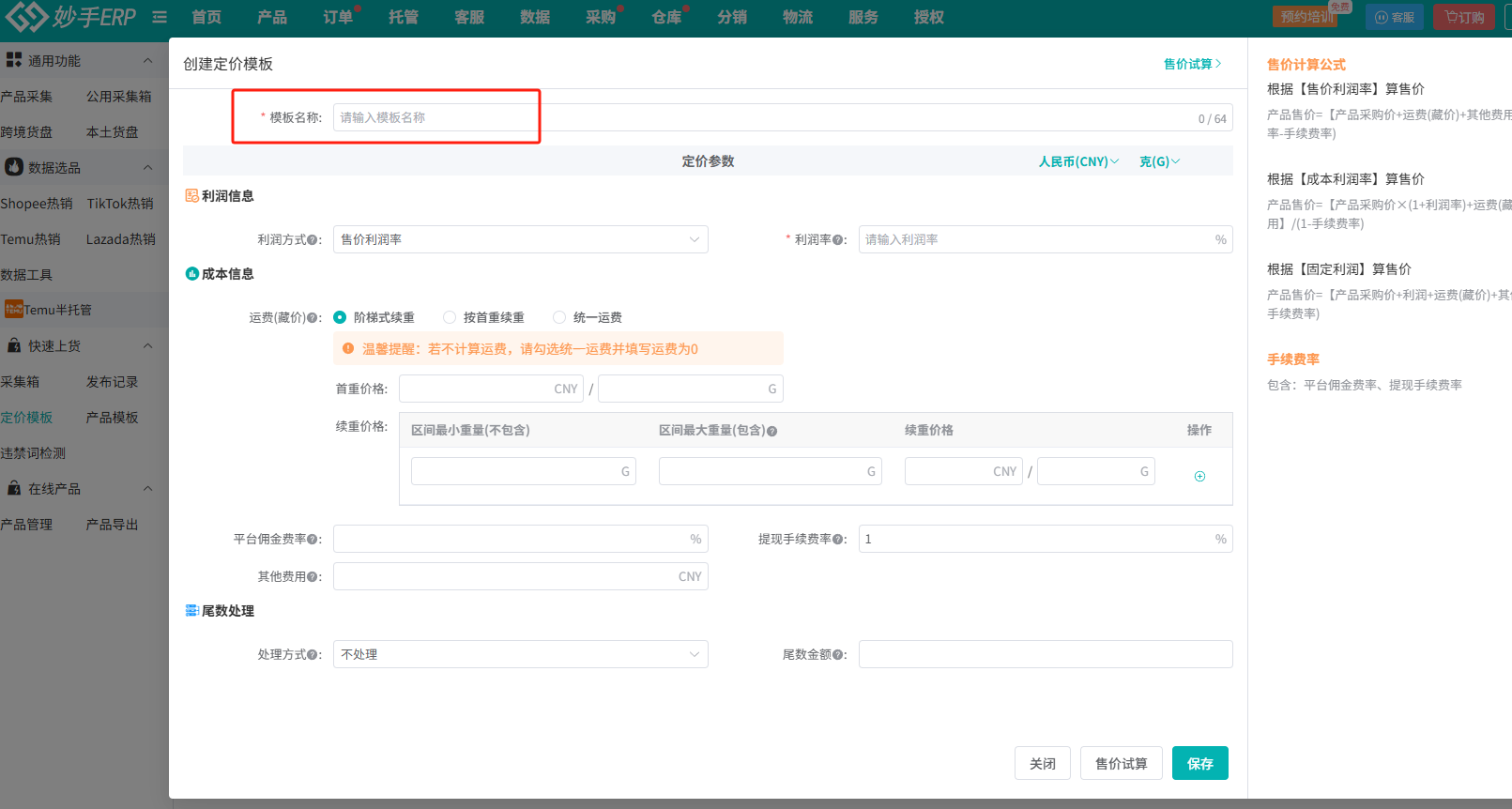Click the help icon beside 尾数金额

click(x=838, y=655)
